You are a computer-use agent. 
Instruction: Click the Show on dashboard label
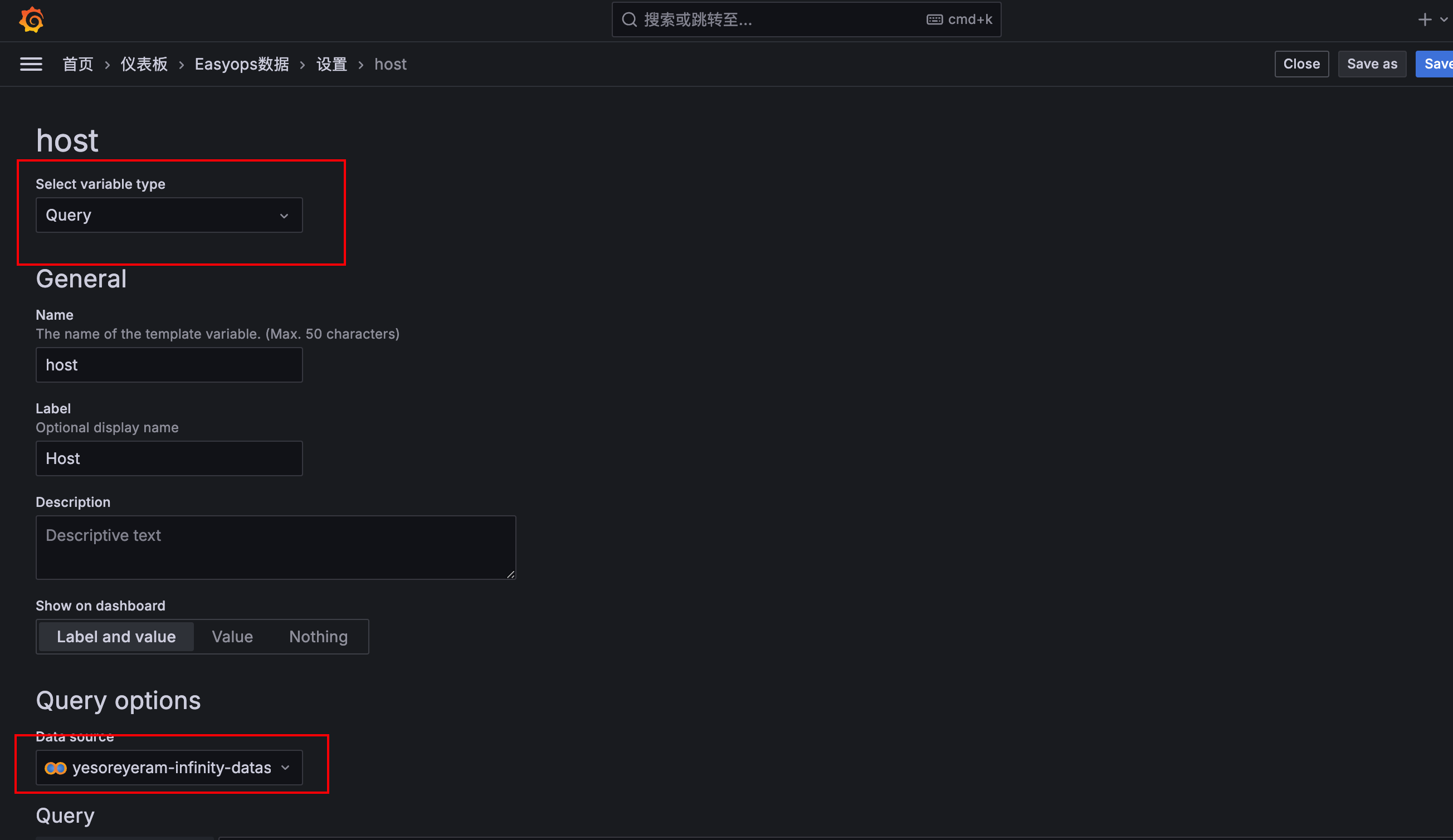point(100,606)
